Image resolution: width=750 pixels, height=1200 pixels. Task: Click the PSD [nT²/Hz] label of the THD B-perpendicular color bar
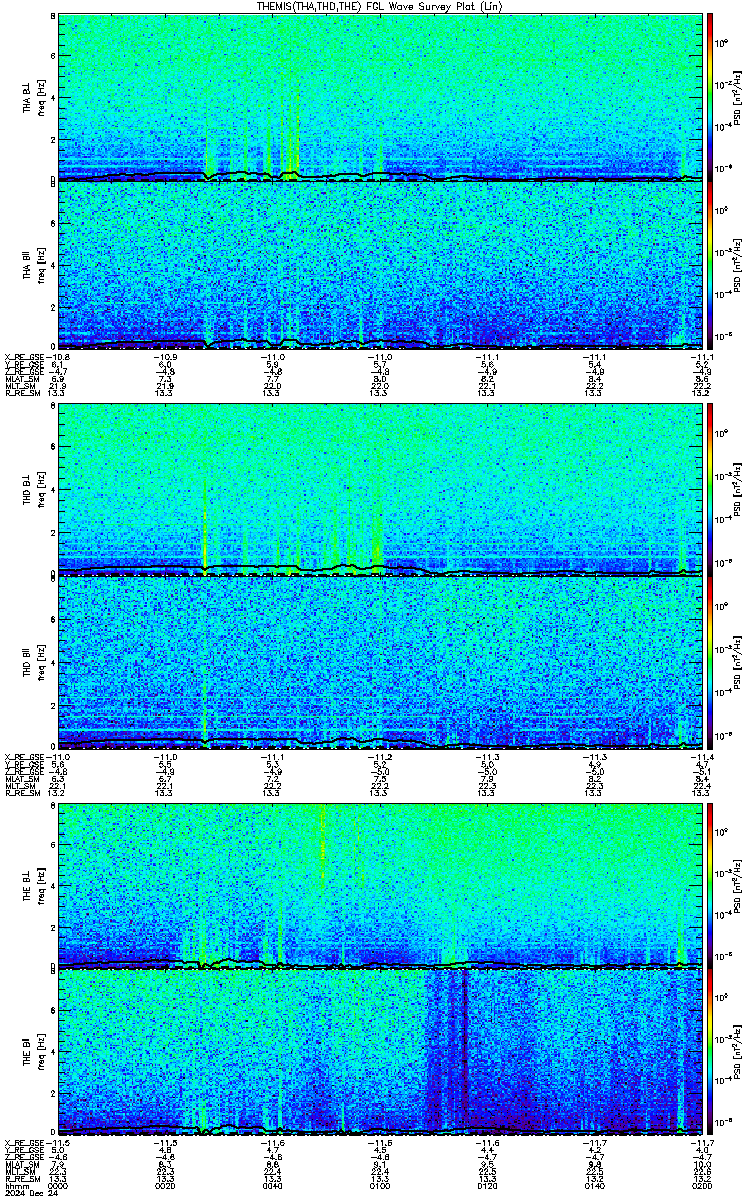click(x=738, y=489)
